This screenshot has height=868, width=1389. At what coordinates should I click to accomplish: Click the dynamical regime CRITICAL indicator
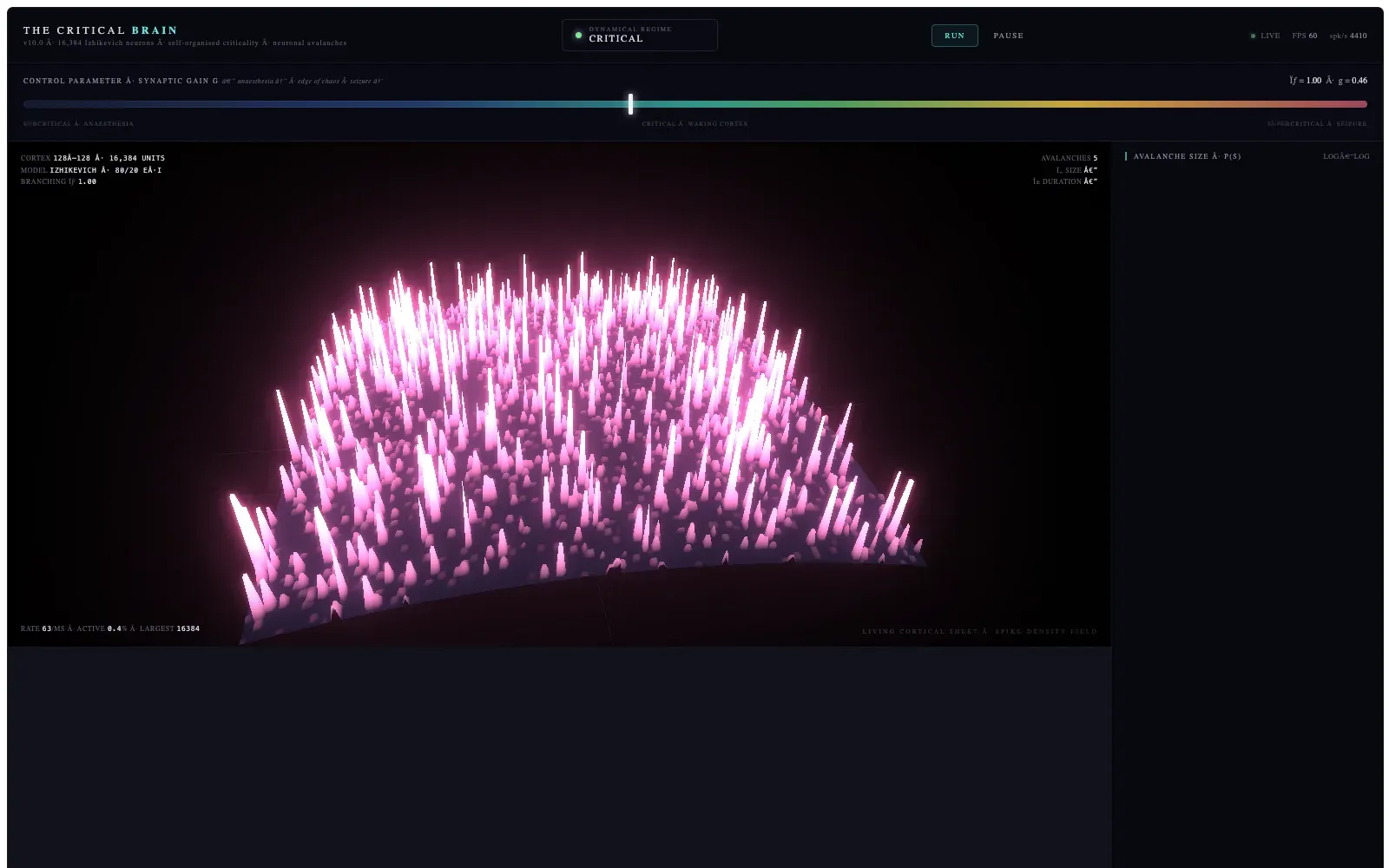[x=640, y=35]
